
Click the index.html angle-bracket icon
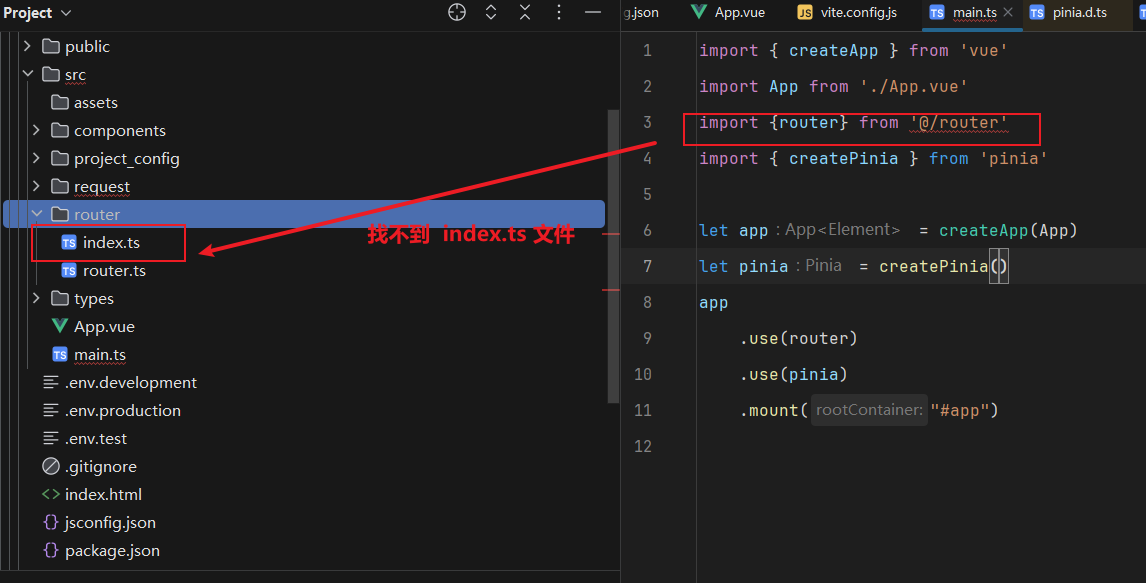point(50,495)
